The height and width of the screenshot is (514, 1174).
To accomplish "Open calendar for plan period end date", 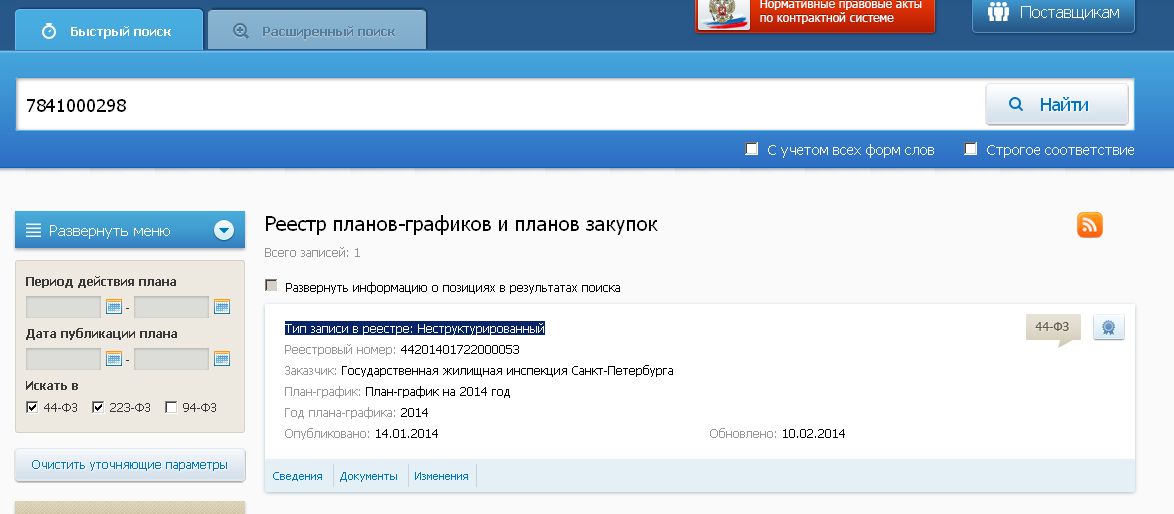I will click(x=222, y=307).
